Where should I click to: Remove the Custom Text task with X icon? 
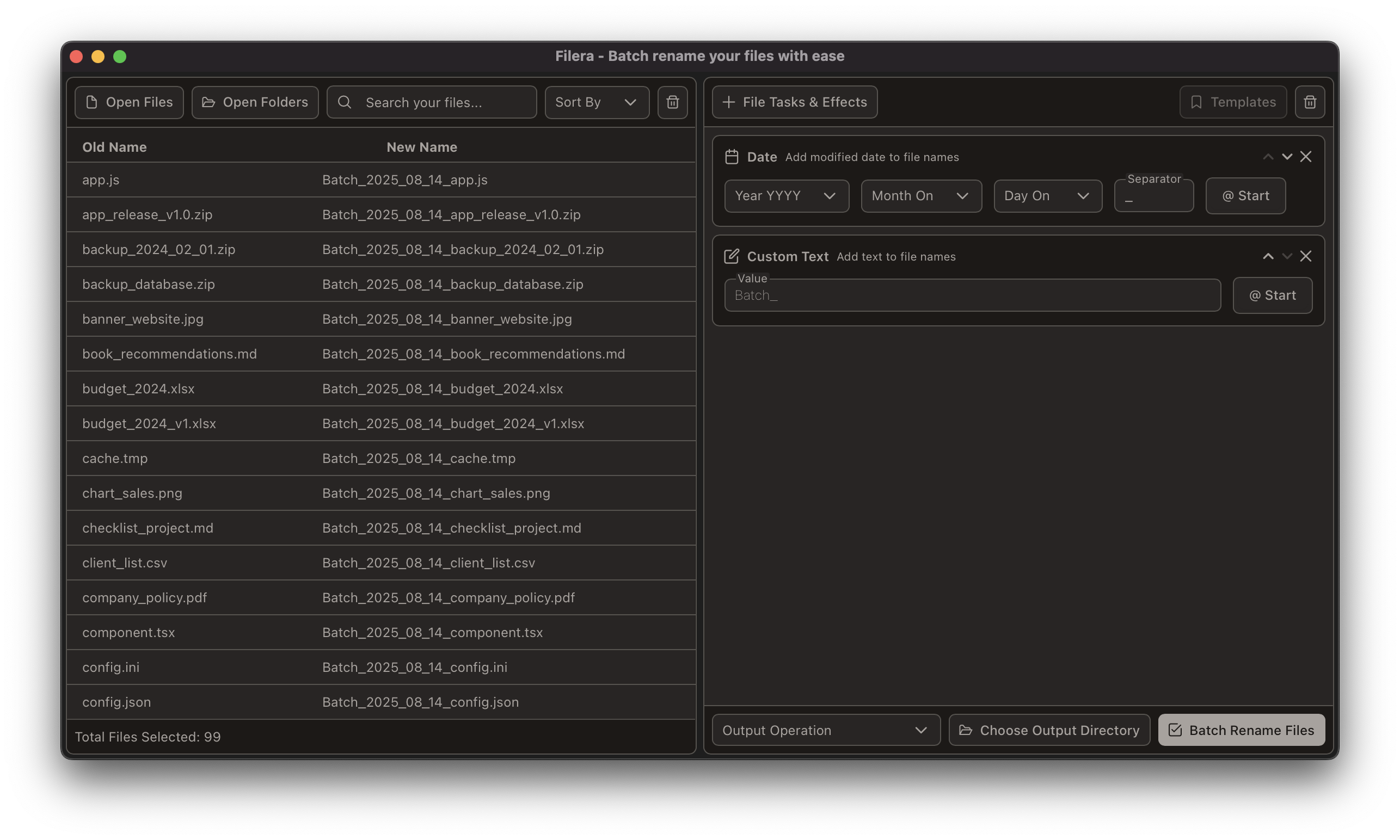1305,256
